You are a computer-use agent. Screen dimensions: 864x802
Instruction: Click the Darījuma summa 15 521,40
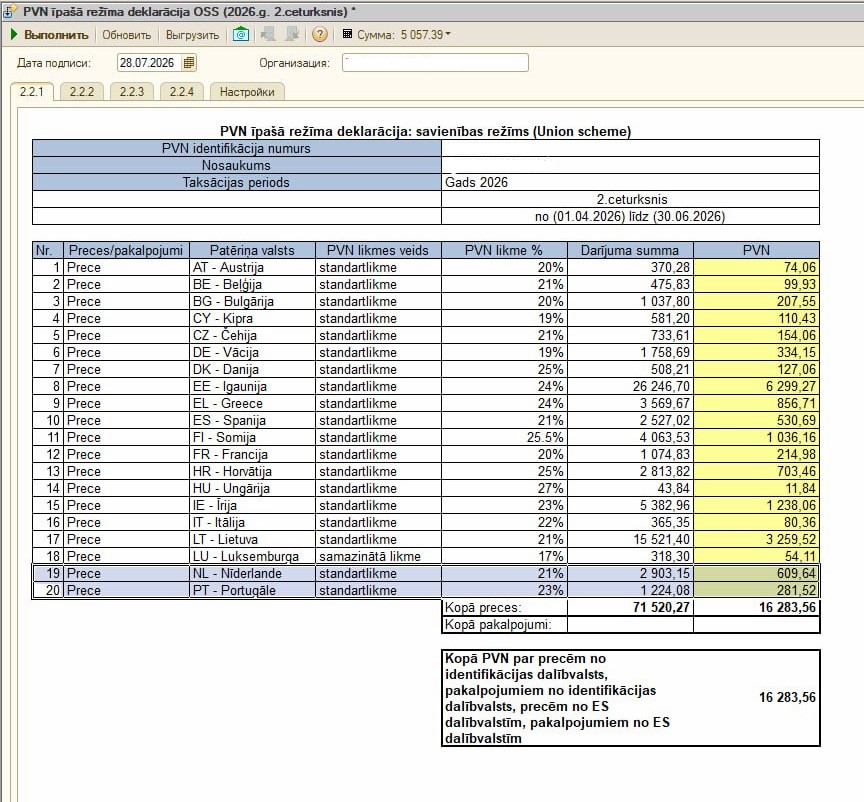[630, 540]
